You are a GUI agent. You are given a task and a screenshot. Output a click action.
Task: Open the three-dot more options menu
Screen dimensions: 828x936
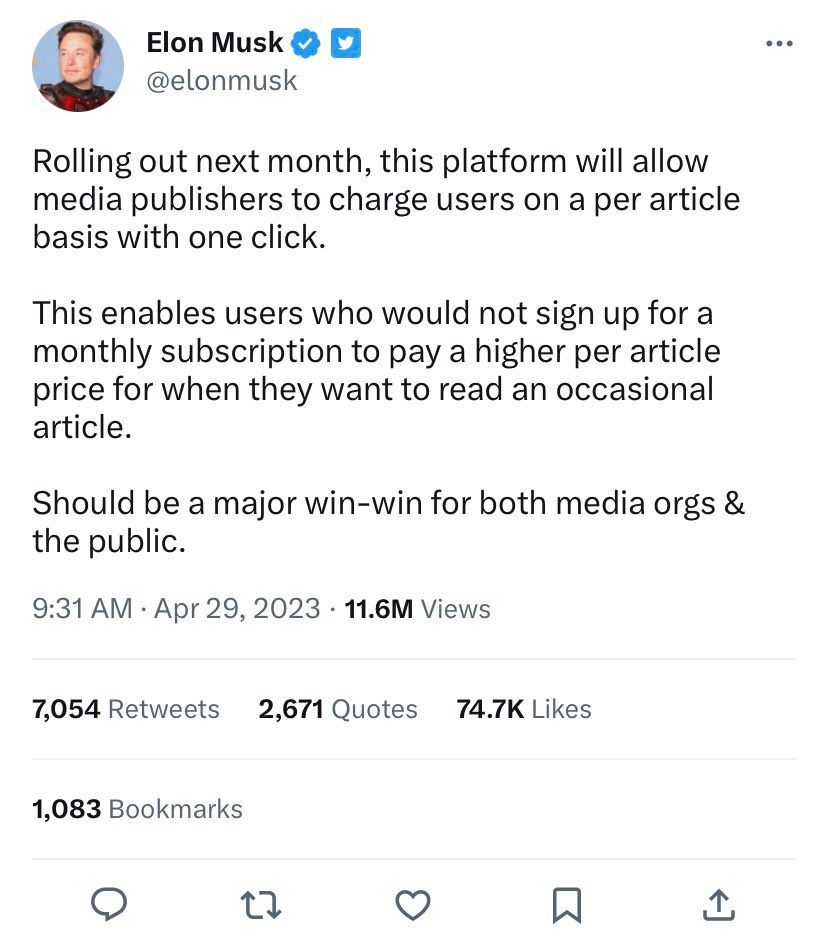pyautogui.click(x=778, y=44)
